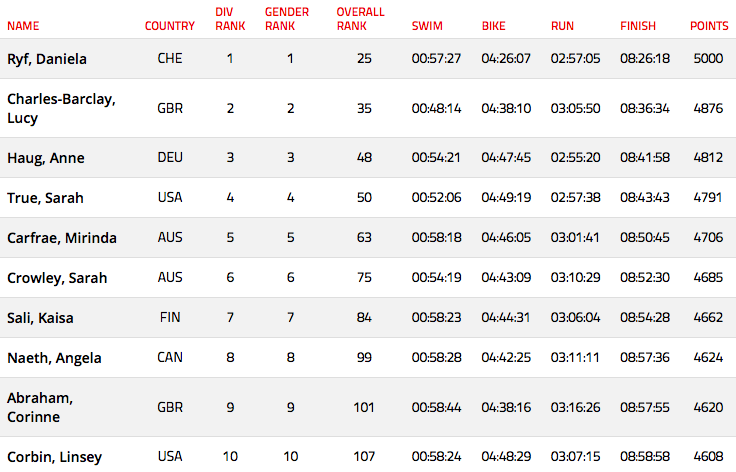Sort table by NAME column header
The width and height of the screenshot is (736, 472).
pyautogui.click(x=23, y=26)
